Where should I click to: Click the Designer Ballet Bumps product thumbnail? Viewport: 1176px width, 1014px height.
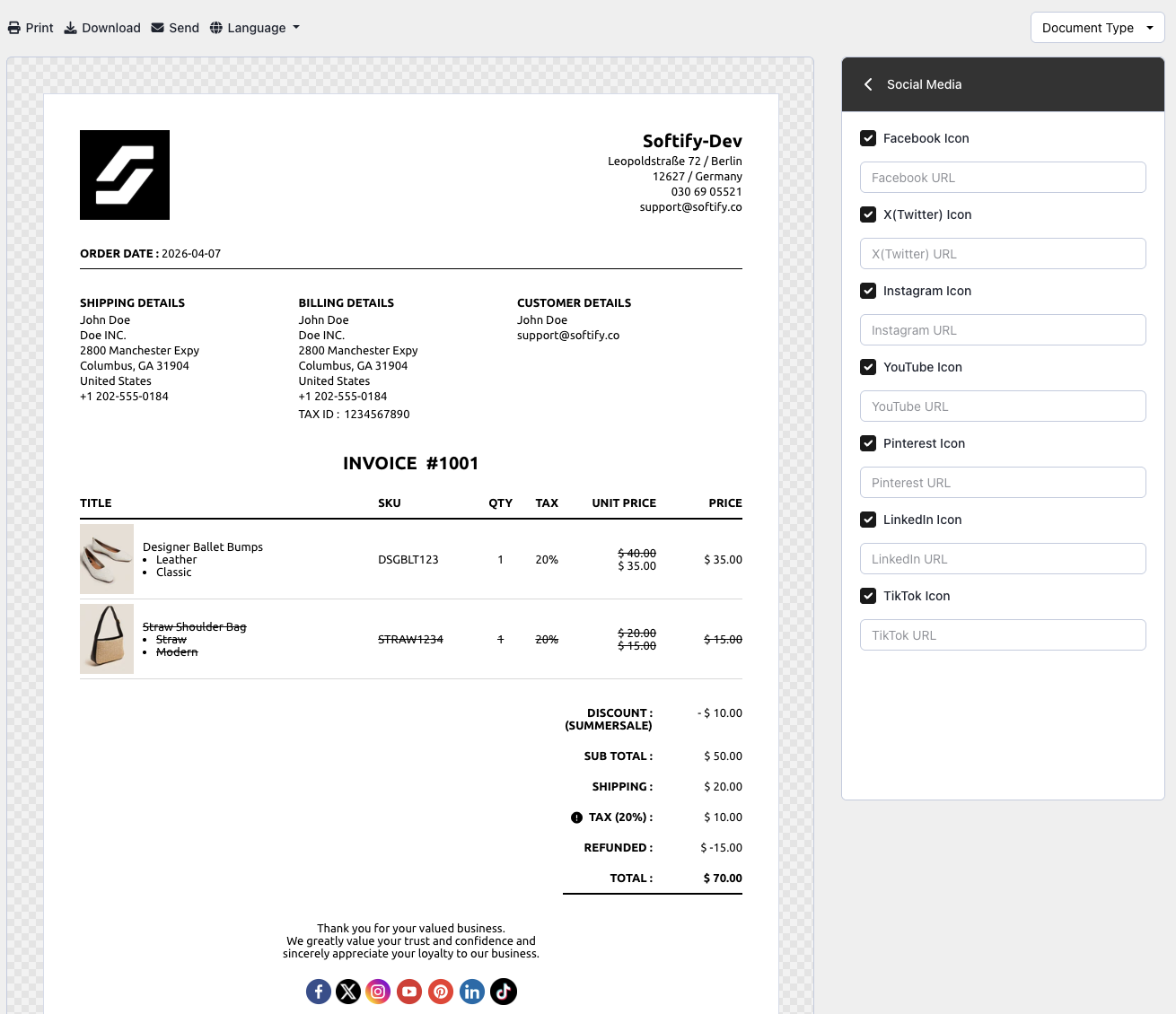(107, 559)
